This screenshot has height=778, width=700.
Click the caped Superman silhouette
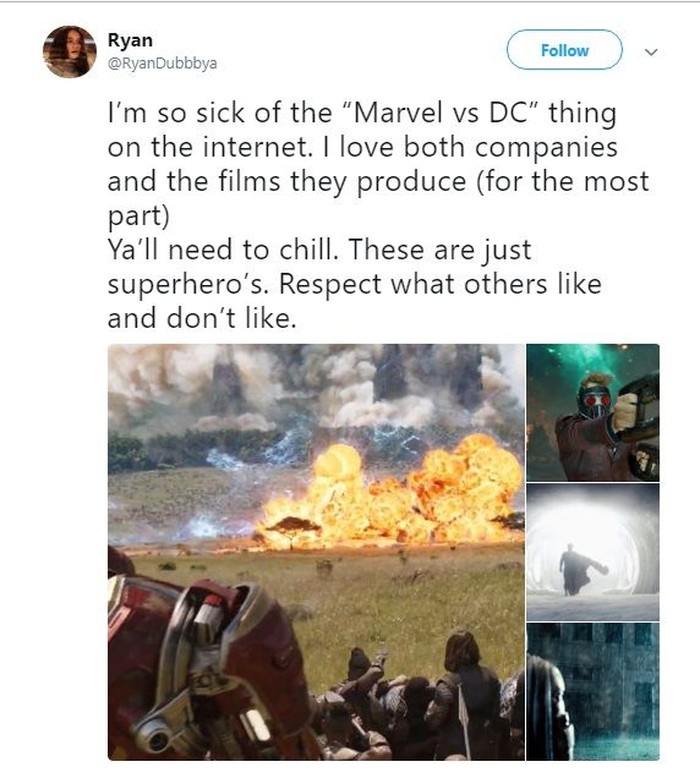coord(579,569)
